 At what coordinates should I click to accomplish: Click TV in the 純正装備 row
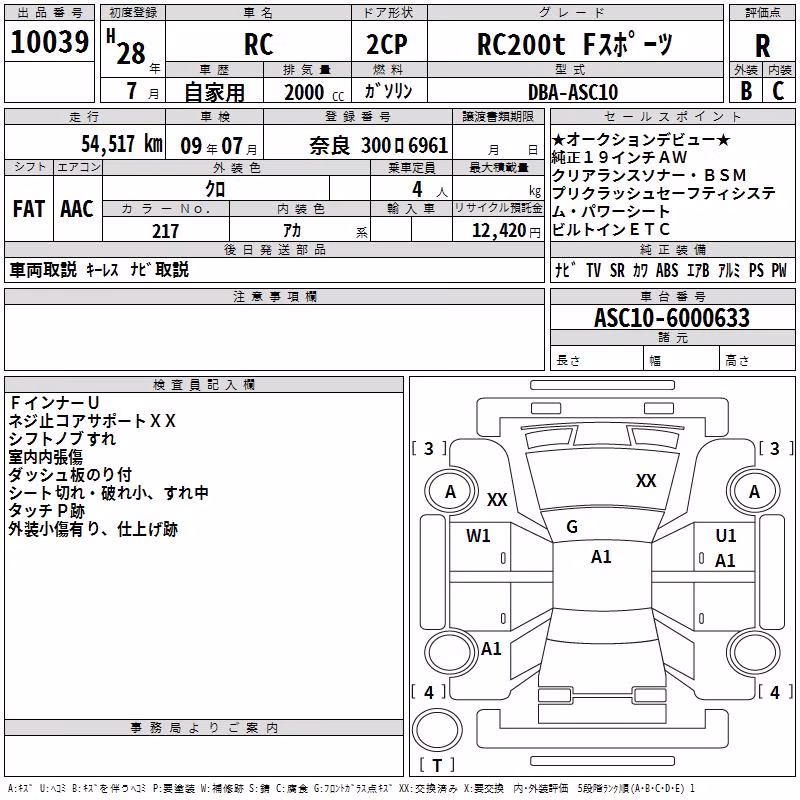[x=593, y=270]
